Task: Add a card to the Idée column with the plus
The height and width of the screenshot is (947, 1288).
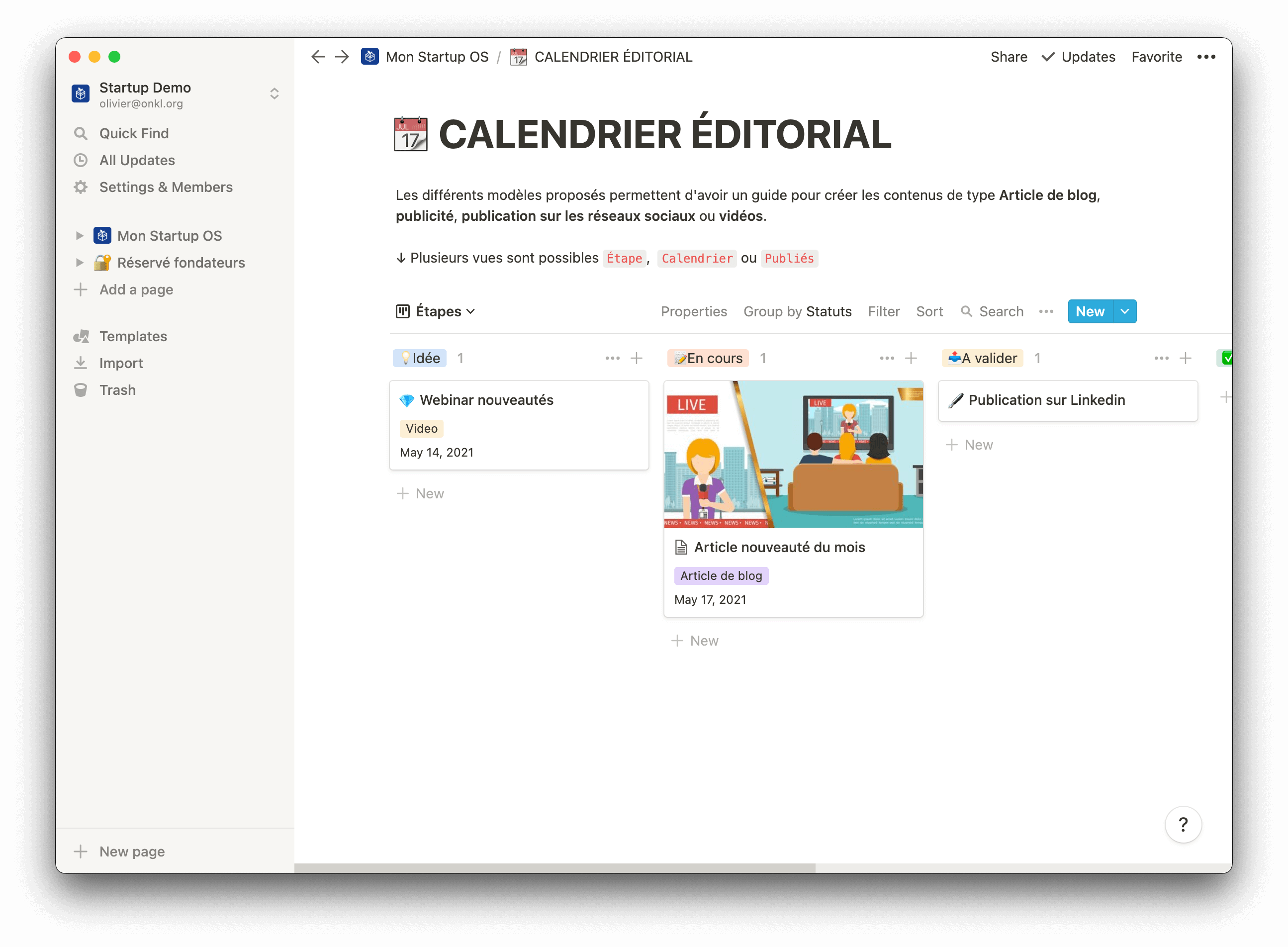Action: pos(636,358)
